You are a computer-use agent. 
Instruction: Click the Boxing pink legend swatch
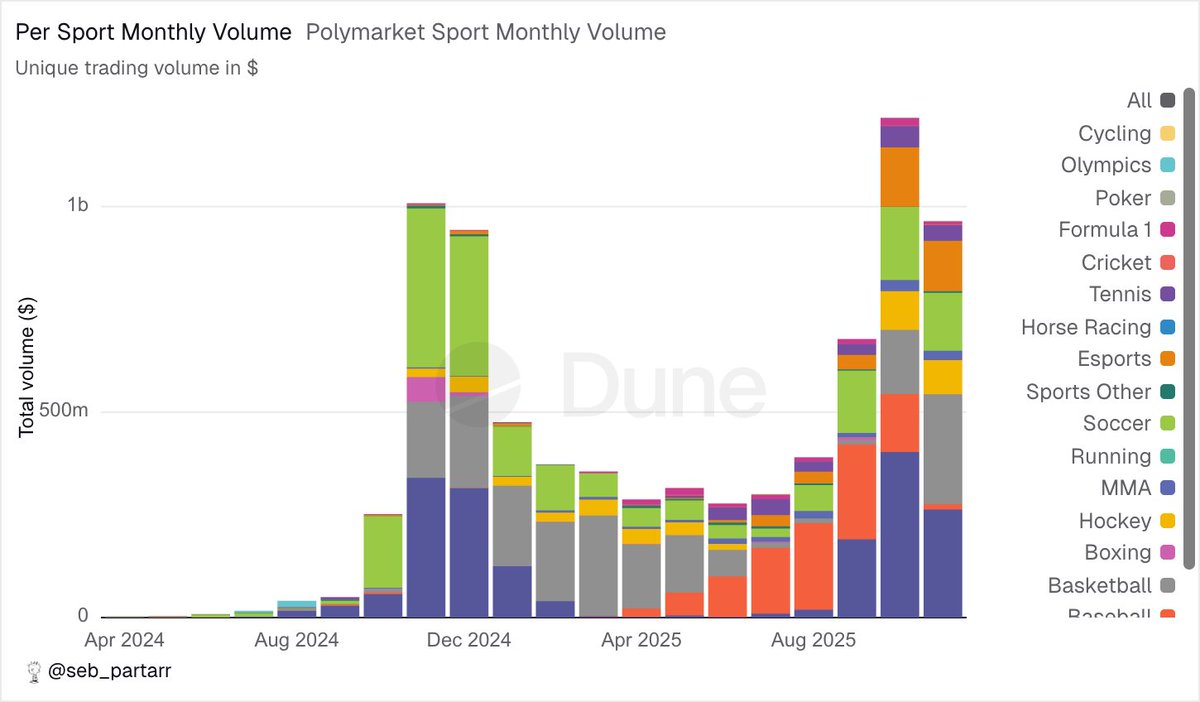[x=1167, y=553]
